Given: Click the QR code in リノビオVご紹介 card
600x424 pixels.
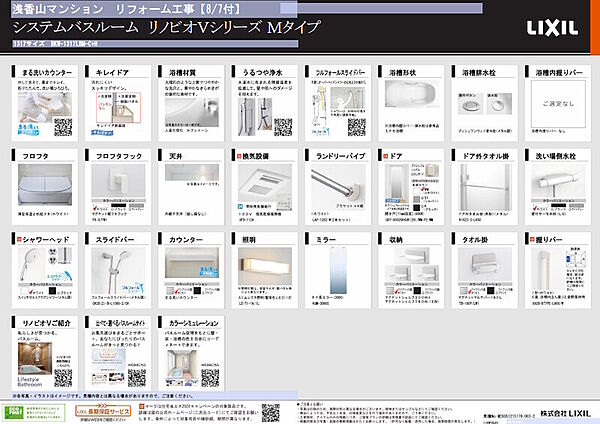Looking at the screenshot, I should pos(63,378).
